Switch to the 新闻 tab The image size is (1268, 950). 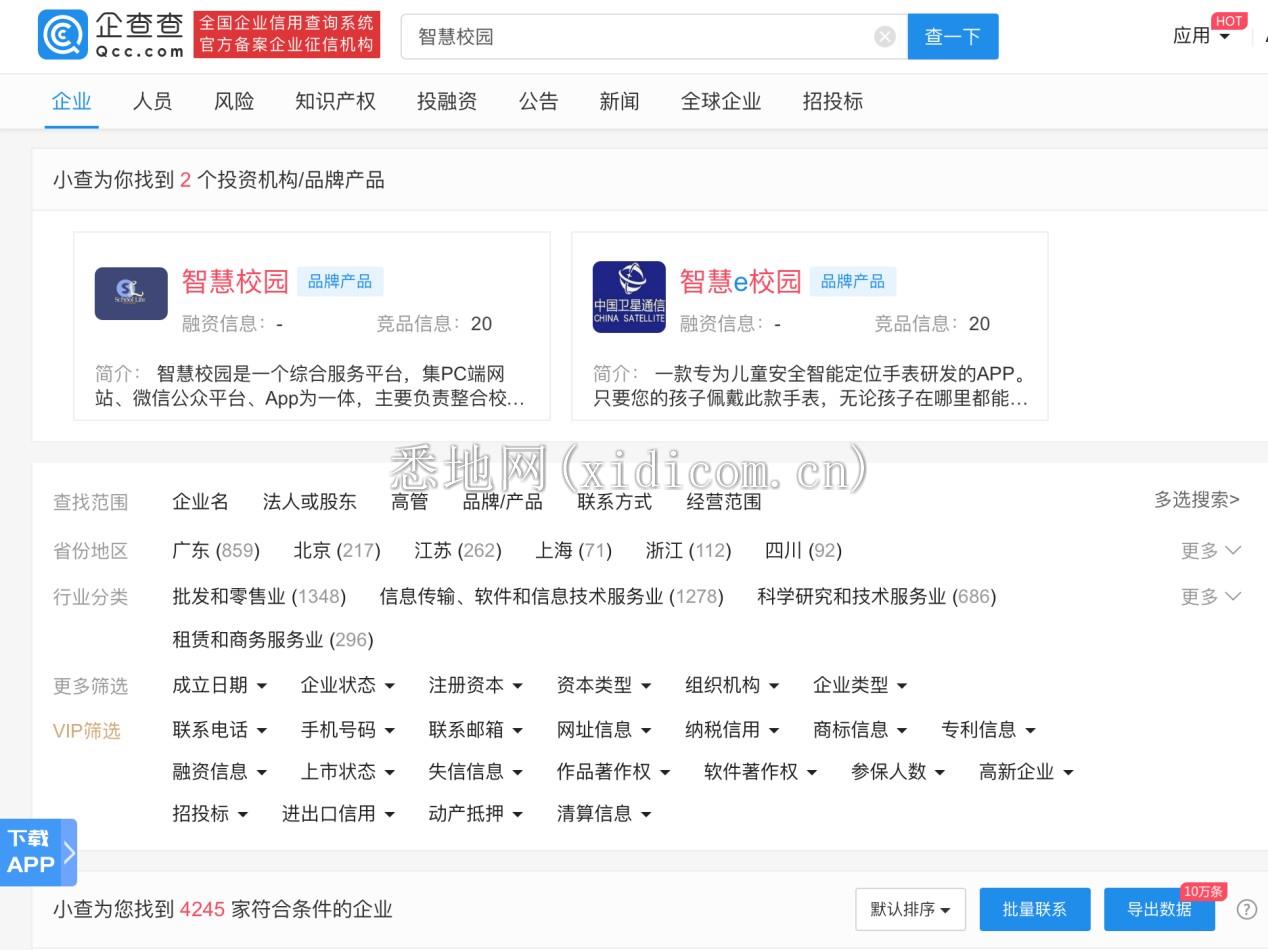(x=619, y=101)
